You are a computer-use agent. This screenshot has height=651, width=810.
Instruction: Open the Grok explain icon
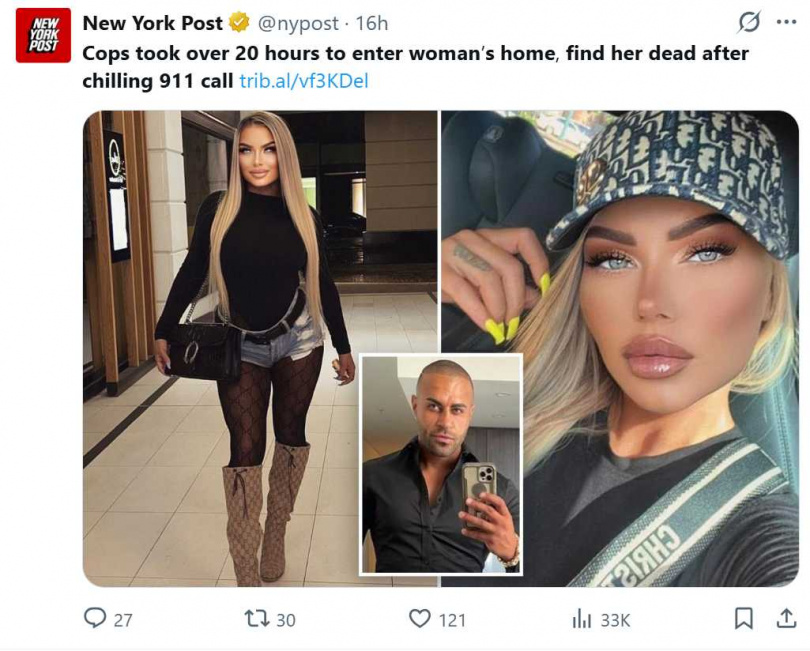(x=749, y=22)
